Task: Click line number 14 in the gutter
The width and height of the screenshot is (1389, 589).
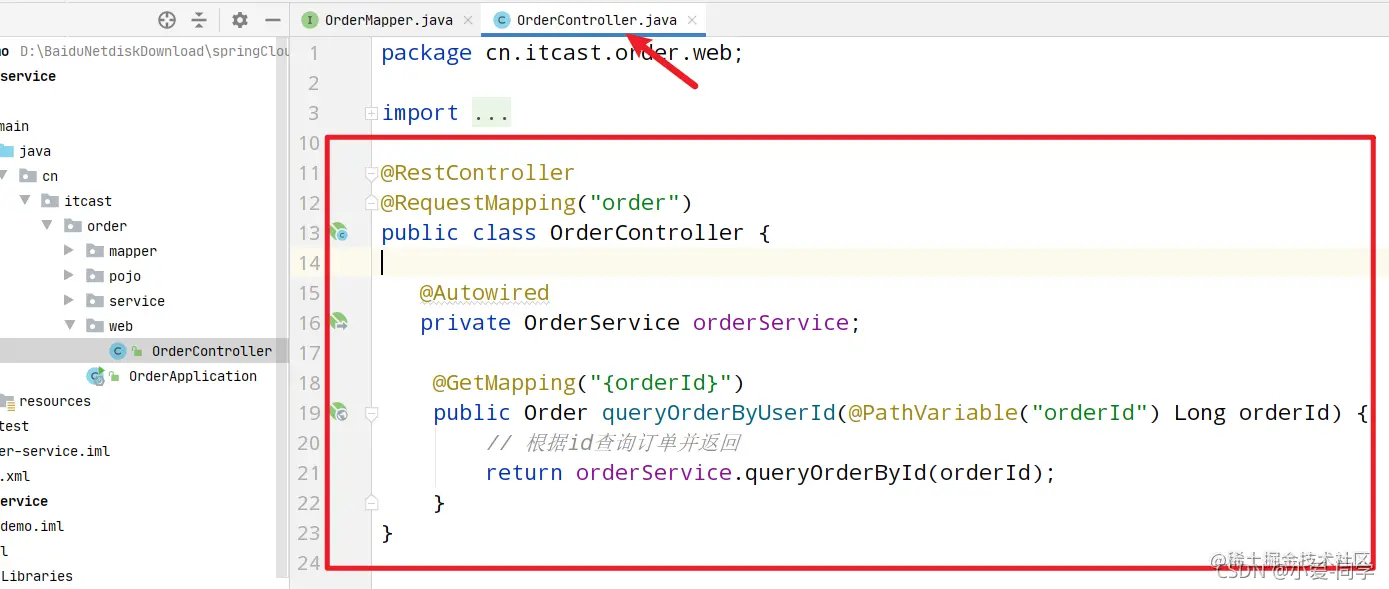Action: click(x=309, y=263)
